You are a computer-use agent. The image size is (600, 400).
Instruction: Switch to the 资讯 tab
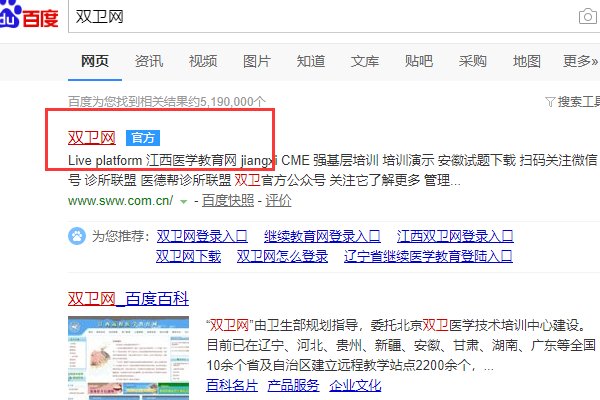tap(149, 61)
